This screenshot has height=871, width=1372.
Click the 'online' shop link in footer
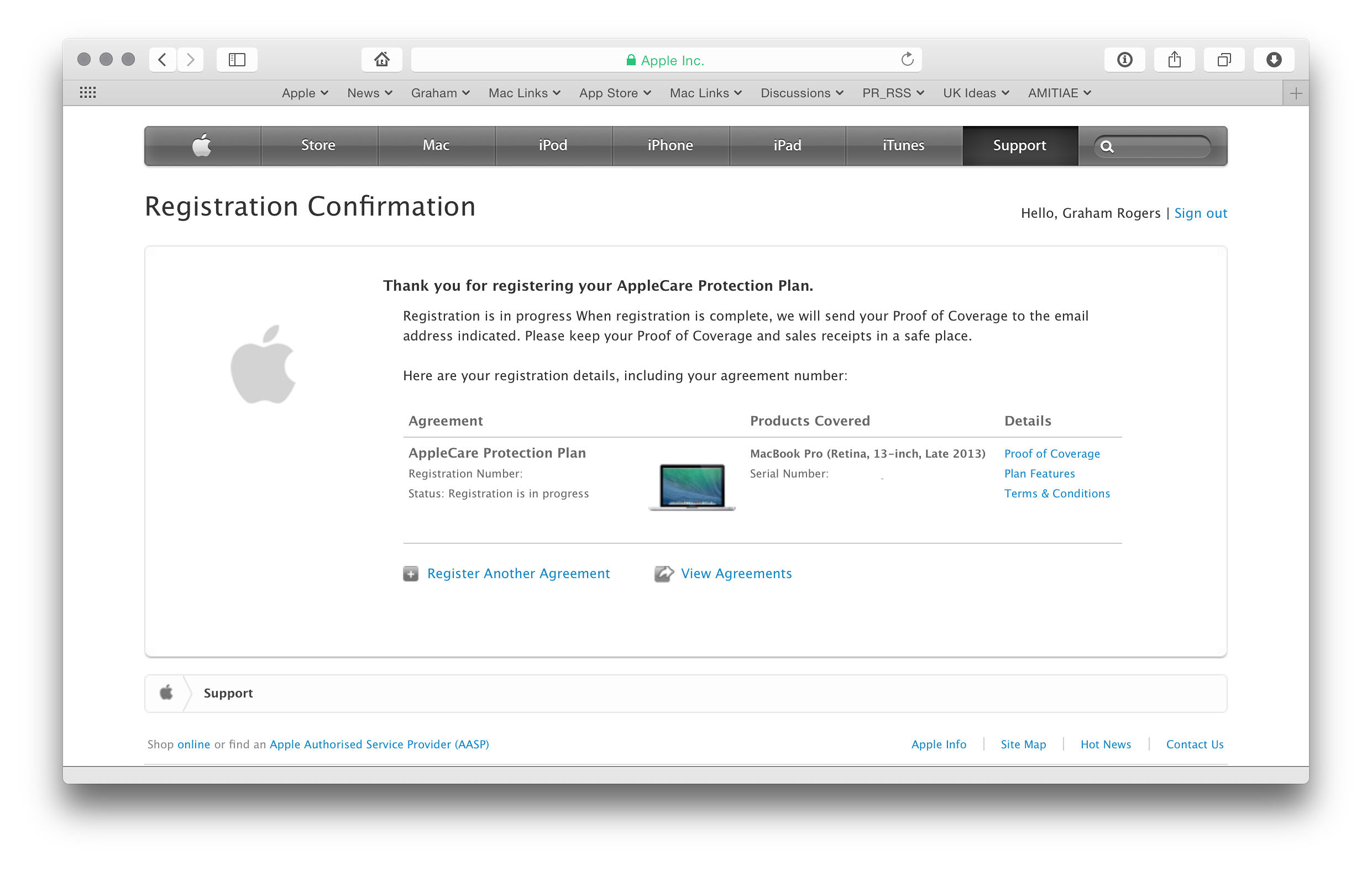point(193,744)
